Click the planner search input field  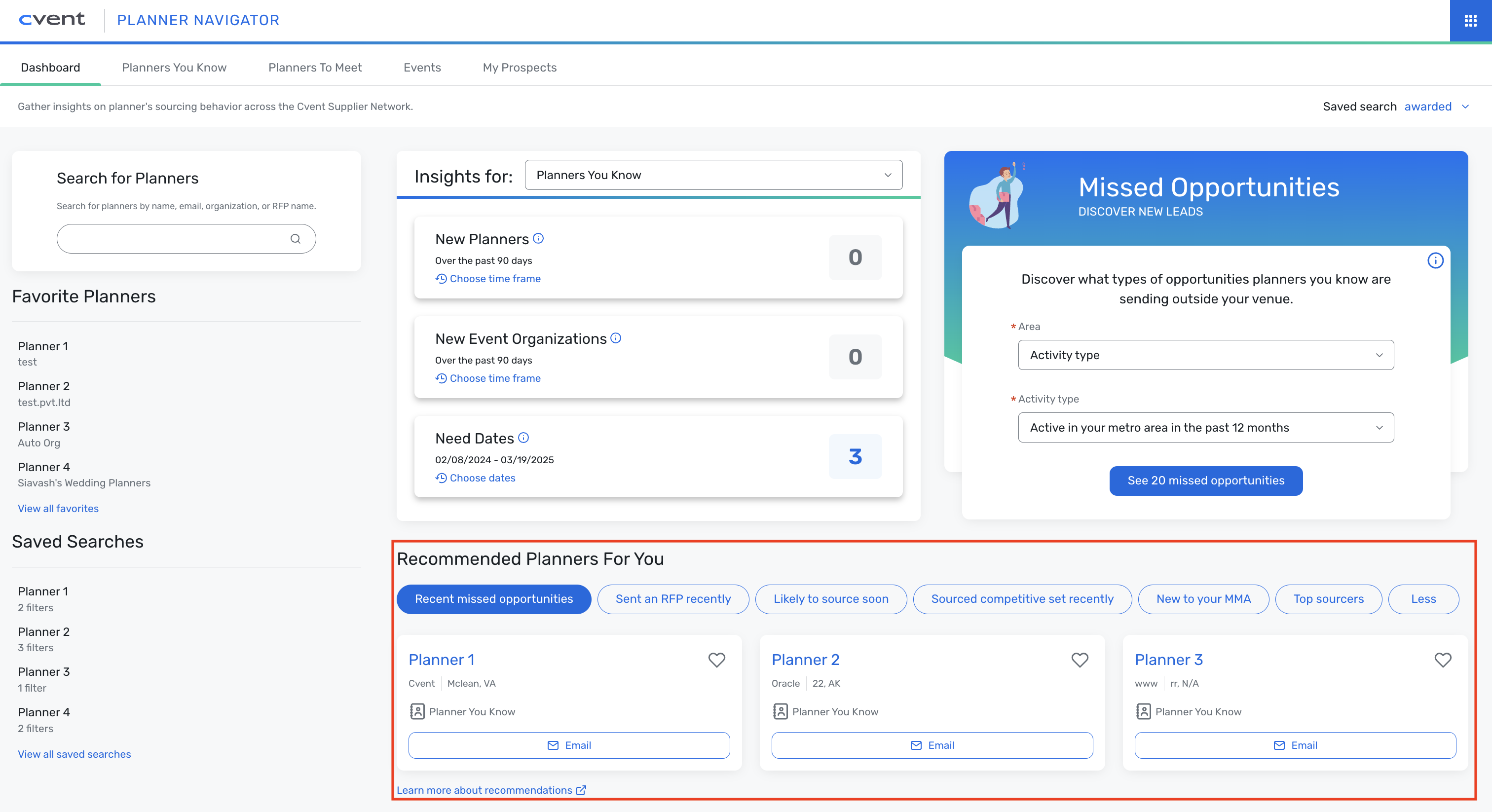click(x=186, y=239)
